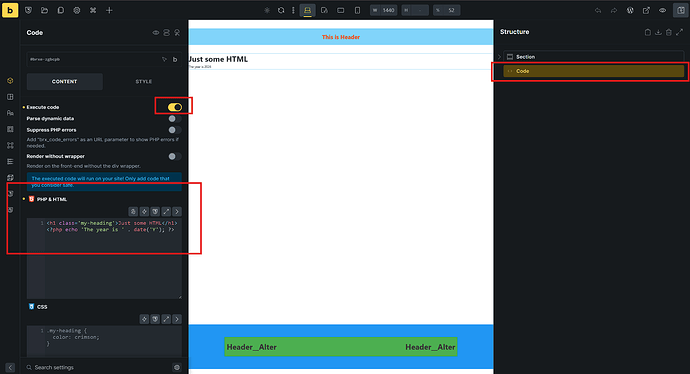Enable the Parse dynamic data toggle

175,118
